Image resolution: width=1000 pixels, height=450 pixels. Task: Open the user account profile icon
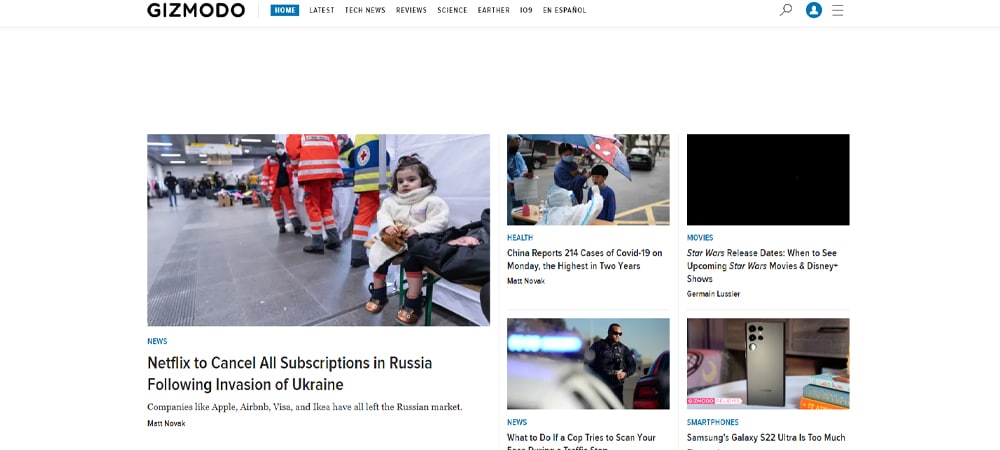814,10
